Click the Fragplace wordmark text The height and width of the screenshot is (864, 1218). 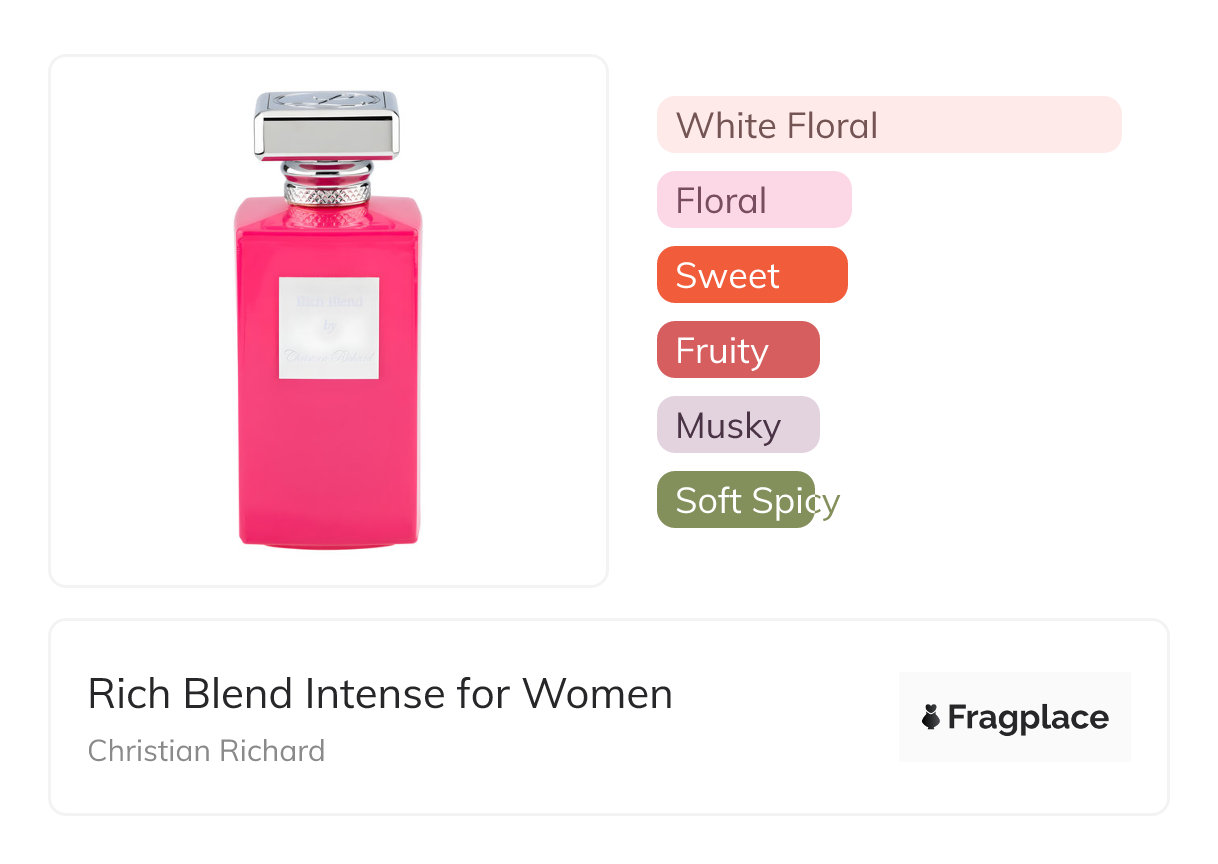1028,717
